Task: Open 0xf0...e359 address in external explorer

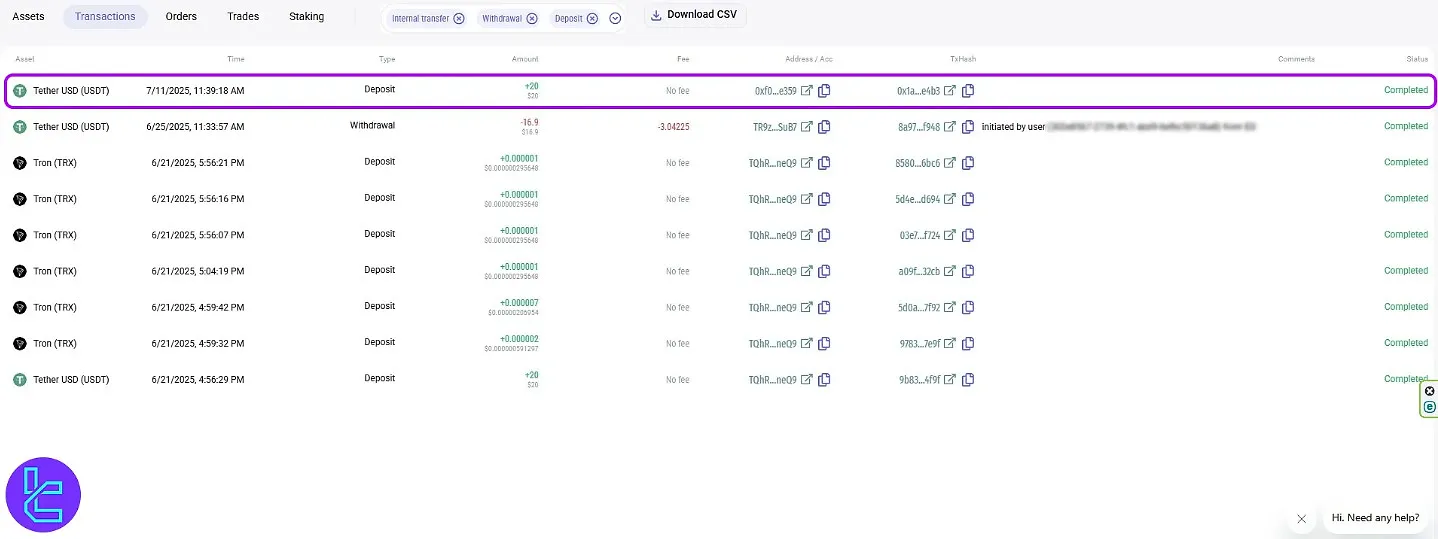Action: point(807,91)
